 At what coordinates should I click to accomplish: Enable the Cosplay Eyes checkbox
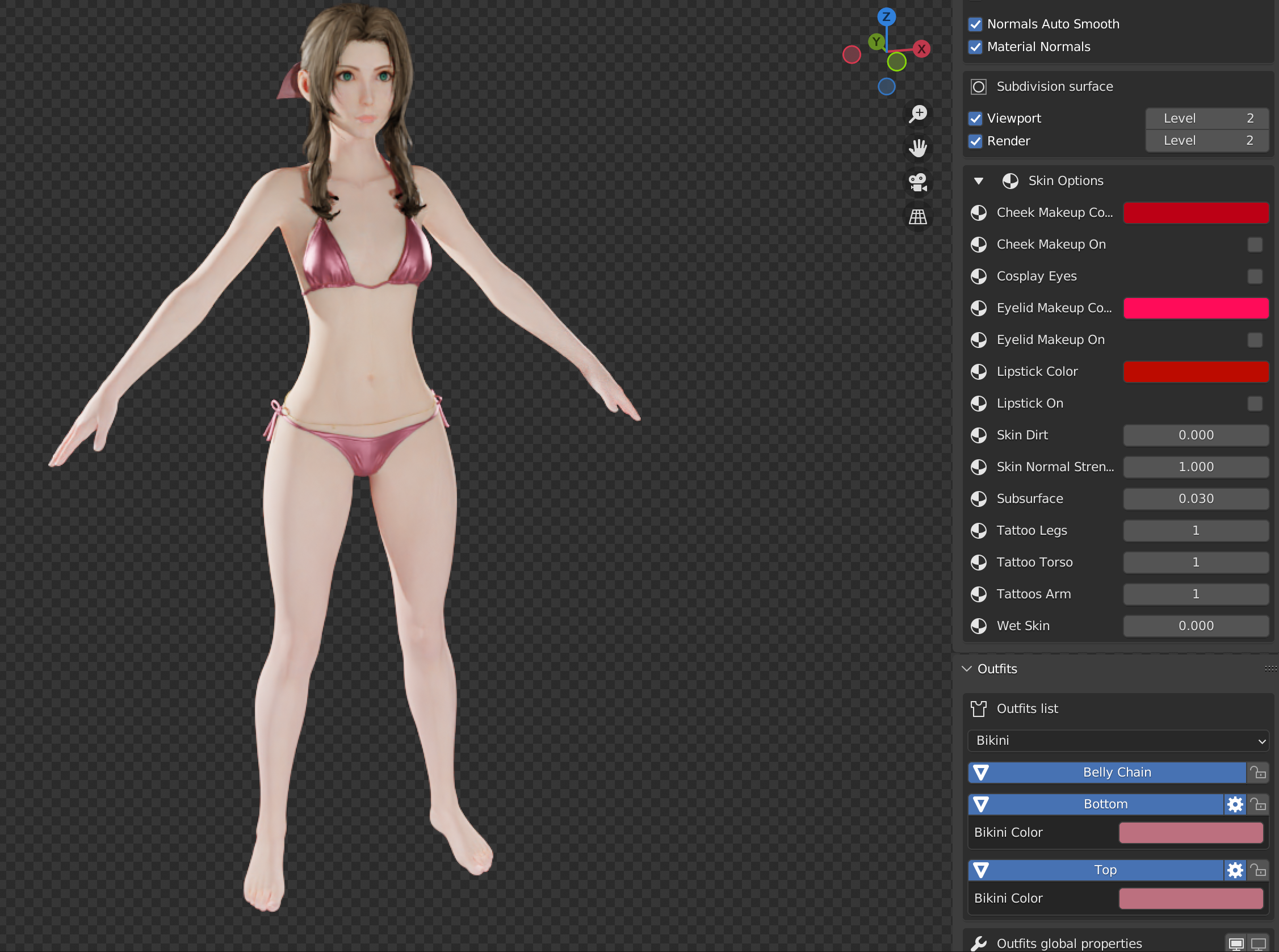(x=1254, y=276)
